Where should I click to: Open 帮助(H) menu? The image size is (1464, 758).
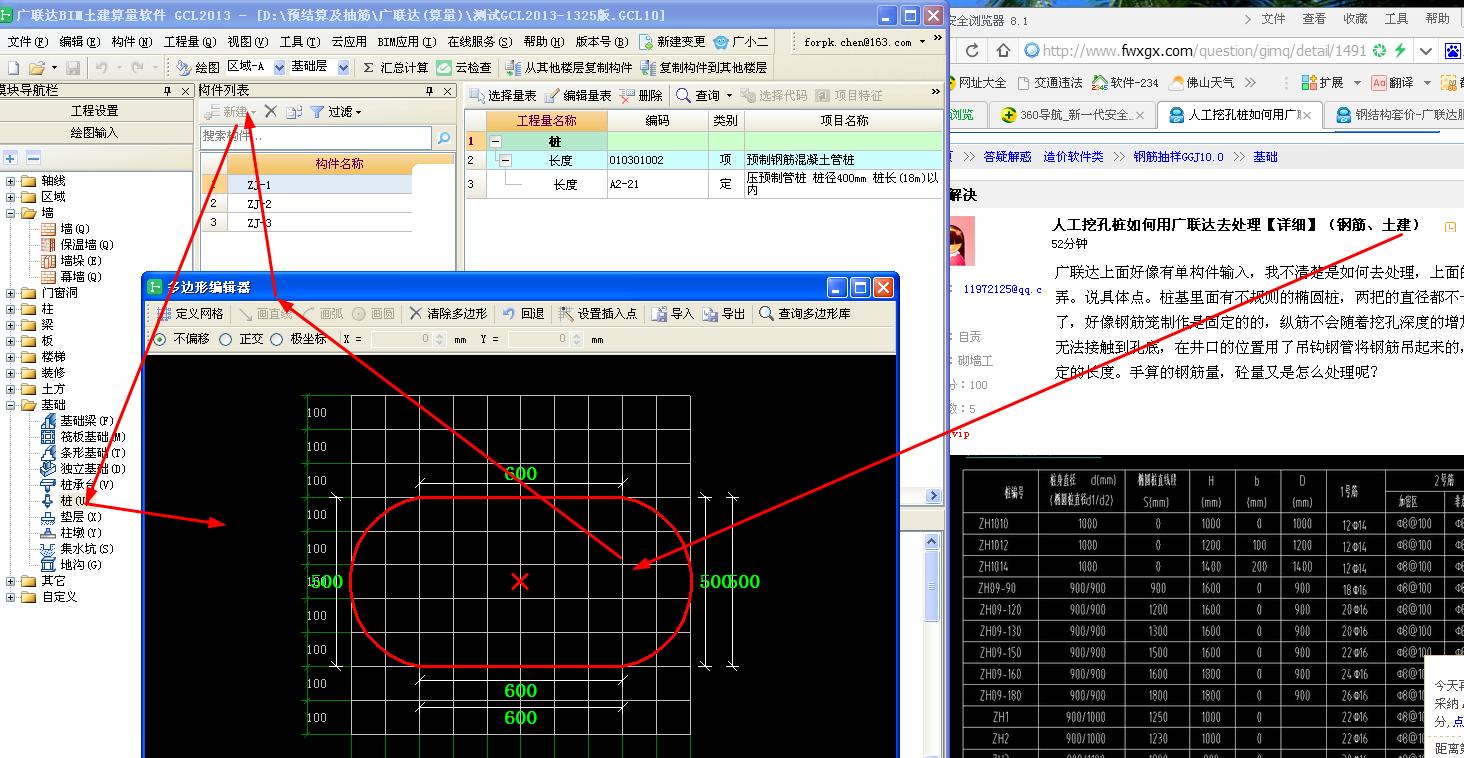click(543, 42)
